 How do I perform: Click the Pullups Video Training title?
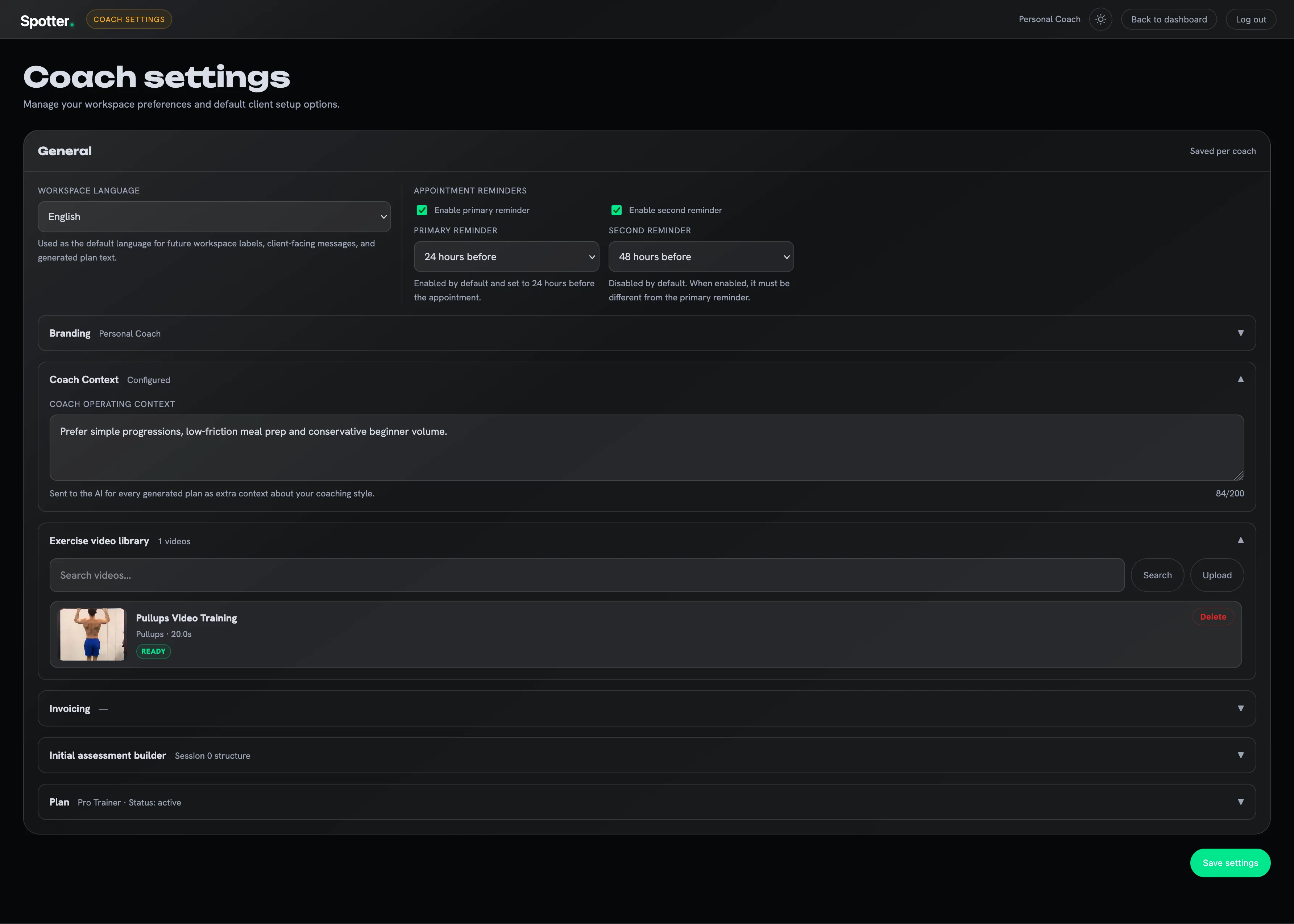click(187, 618)
